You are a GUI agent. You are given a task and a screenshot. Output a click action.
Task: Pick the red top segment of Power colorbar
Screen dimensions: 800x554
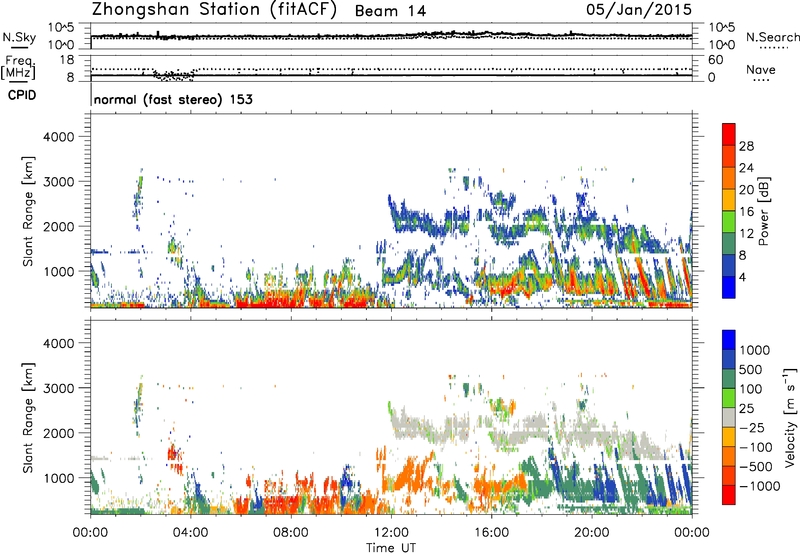pos(729,134)
